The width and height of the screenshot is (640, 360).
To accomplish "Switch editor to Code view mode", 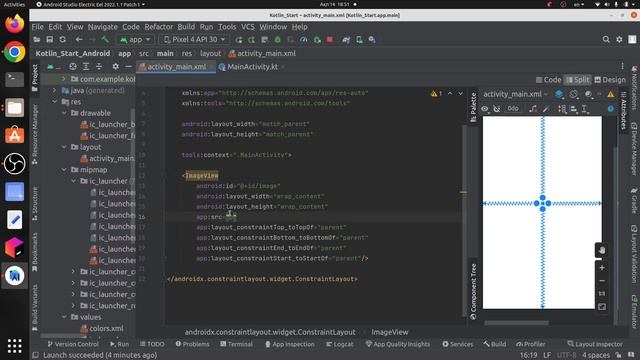I will pos(549,80).
